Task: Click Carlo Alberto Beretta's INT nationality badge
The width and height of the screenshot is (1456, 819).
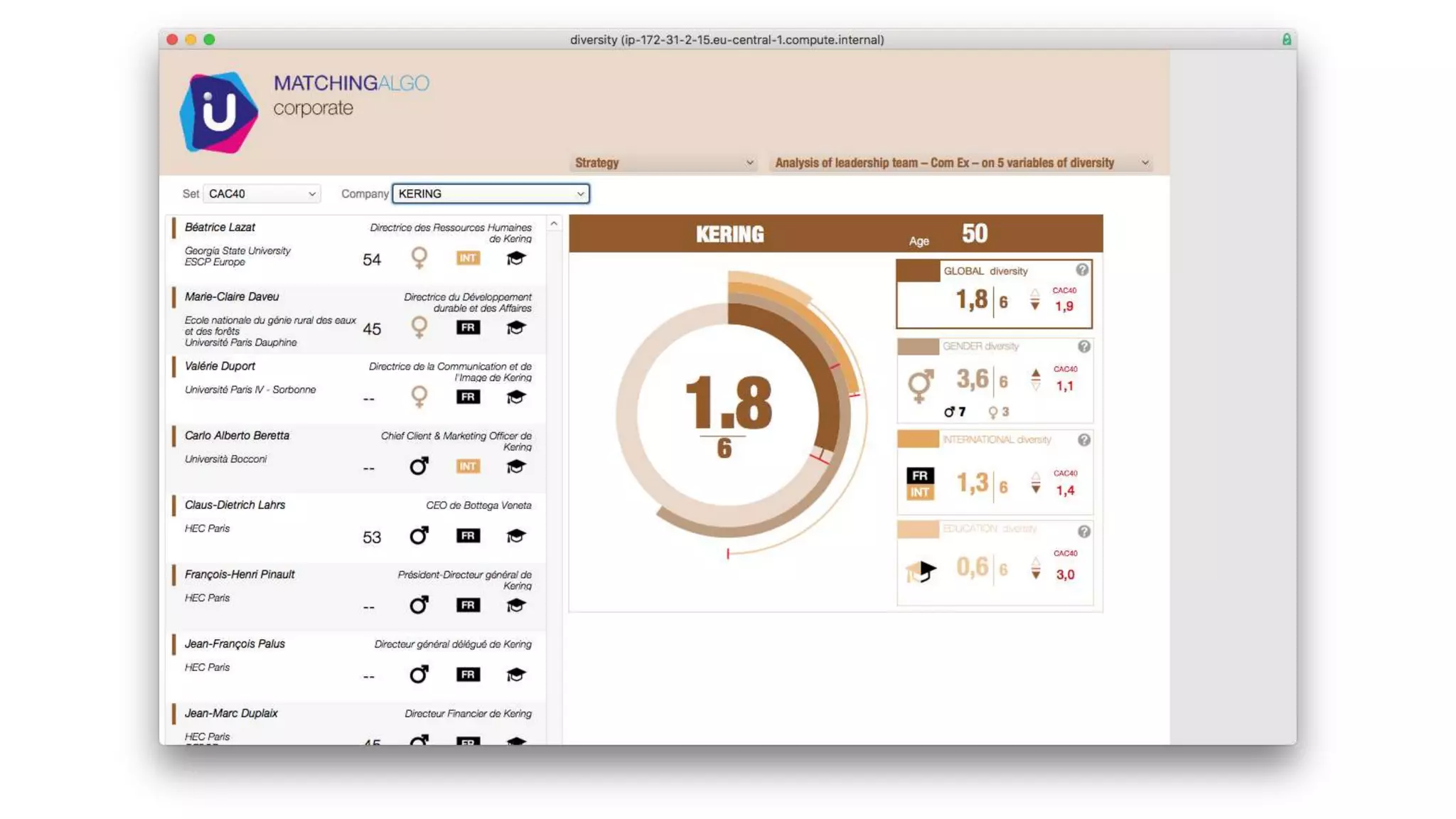Action: [x=467, y=466]
